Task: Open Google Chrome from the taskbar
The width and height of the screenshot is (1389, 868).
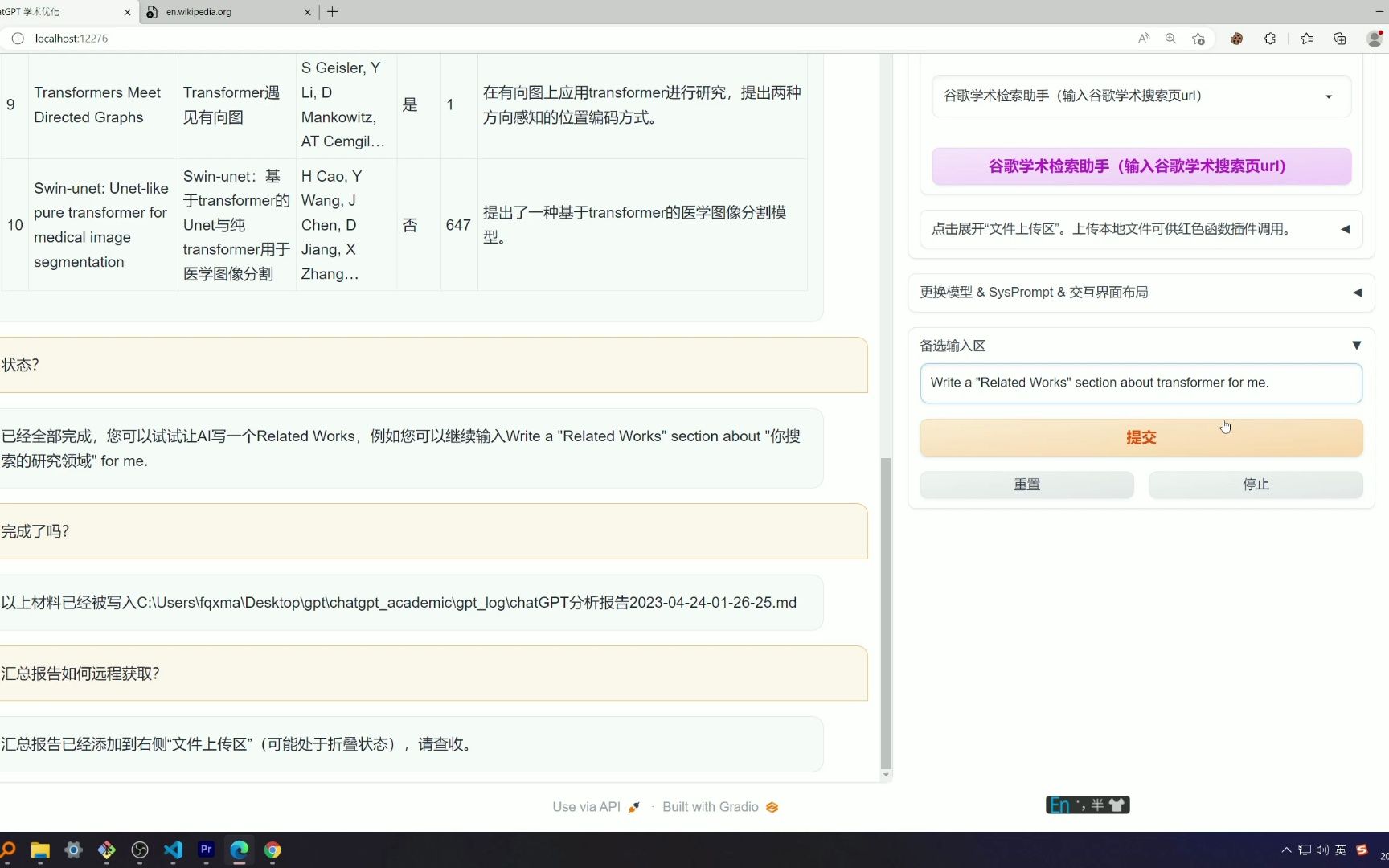Action: (272, 850)
